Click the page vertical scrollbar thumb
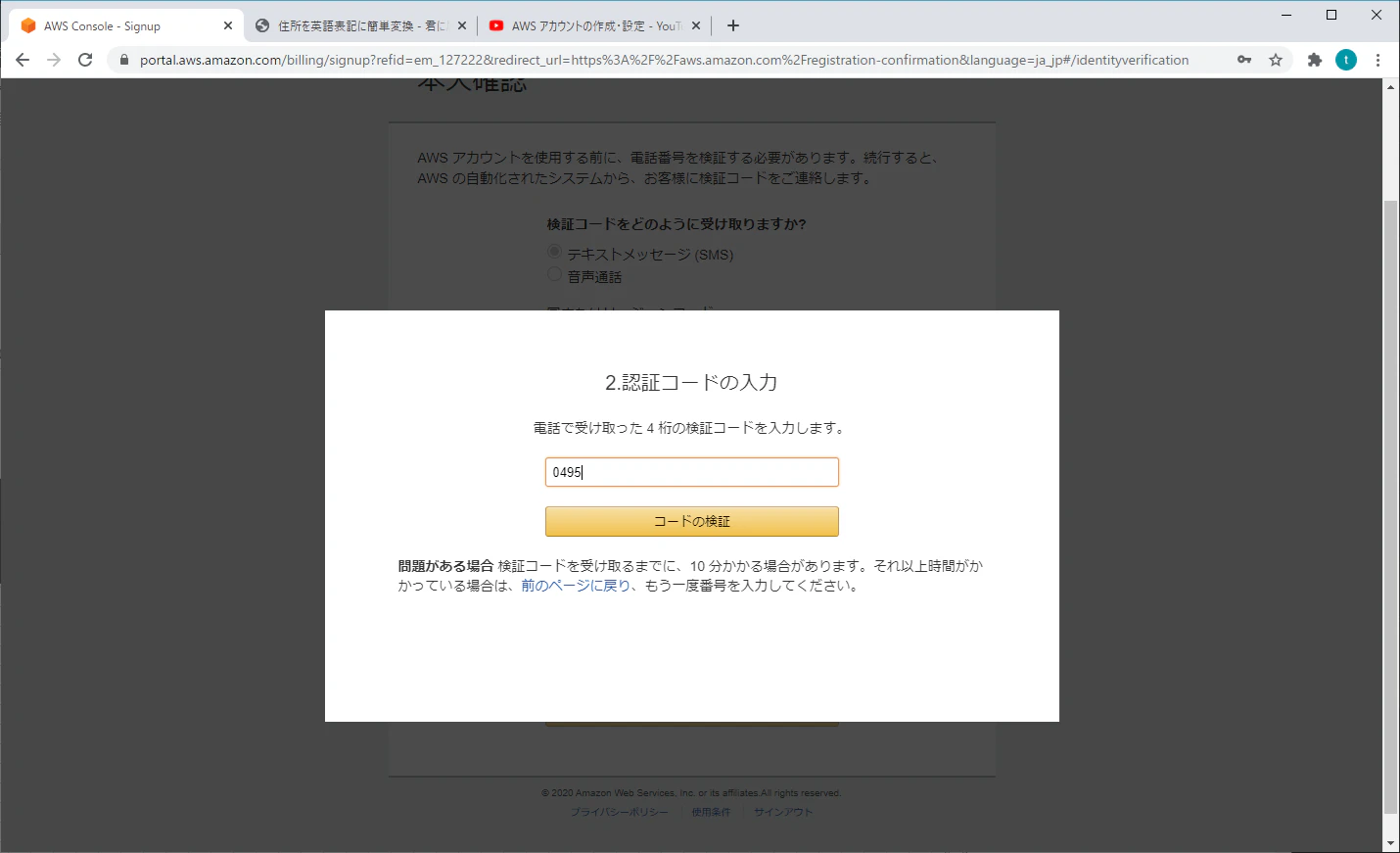Image resolution: width=1400 pixels, height=853 pixels. pos(1390,506)
